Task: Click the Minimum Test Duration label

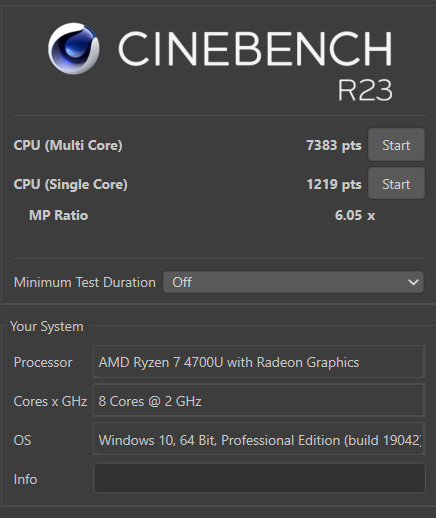Action: click(85, 282)
